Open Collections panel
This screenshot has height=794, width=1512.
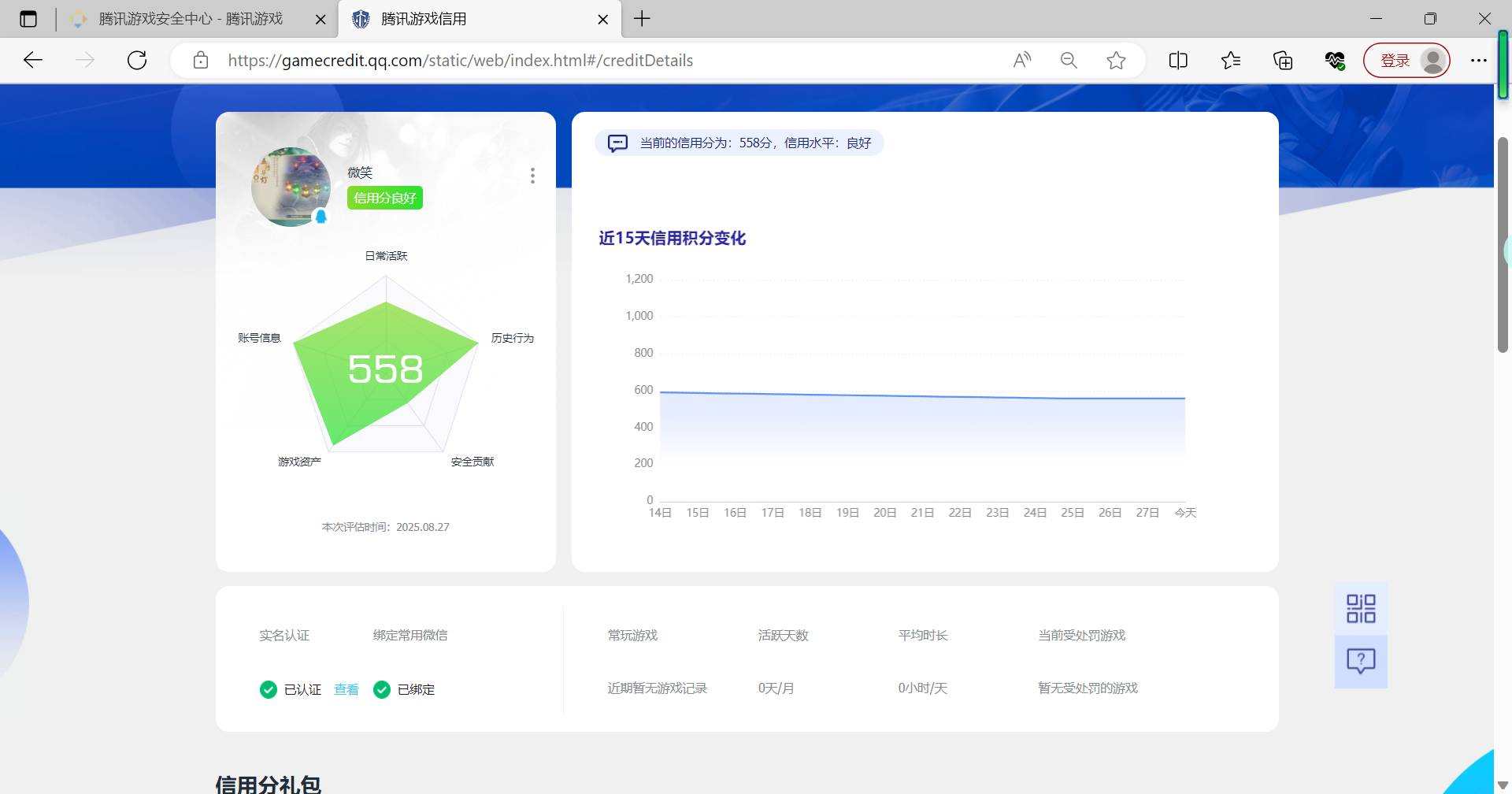pyautogui.click(x=1283, y=61)
